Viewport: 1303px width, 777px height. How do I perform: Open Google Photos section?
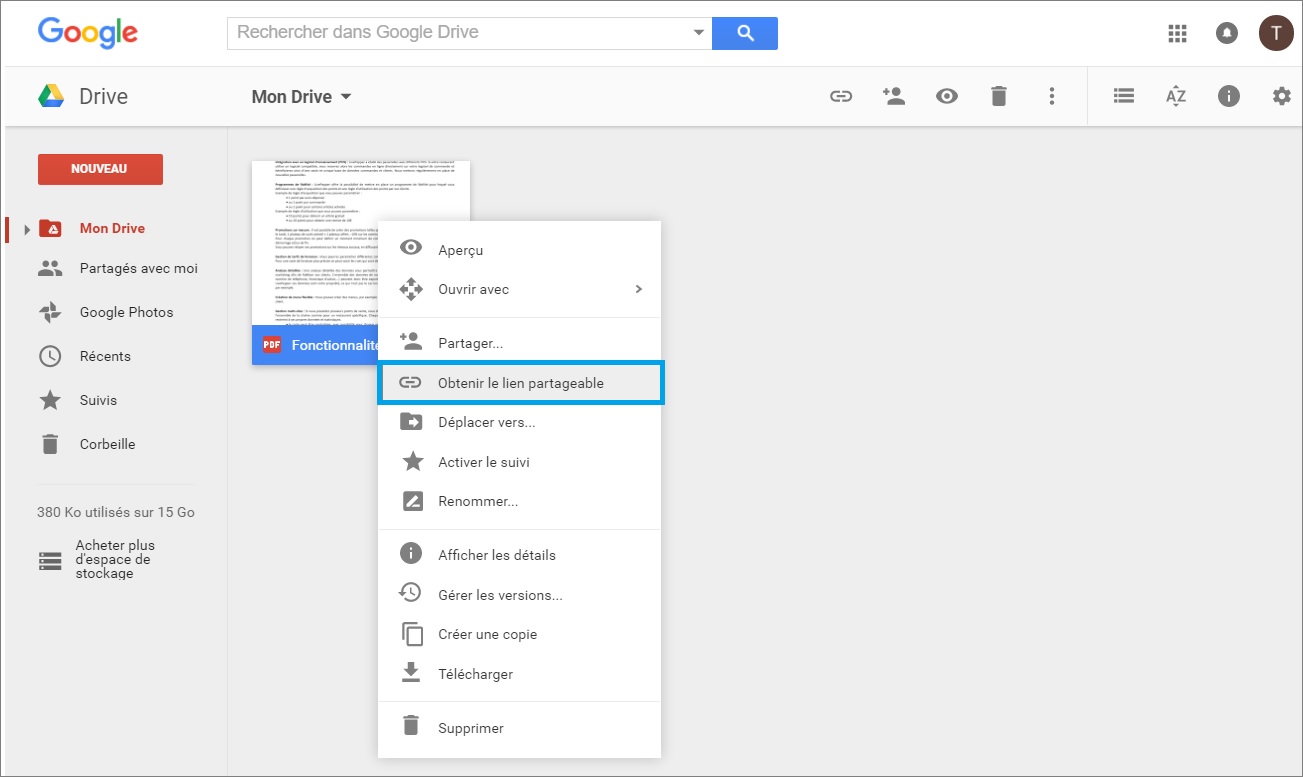coord(127,312)
